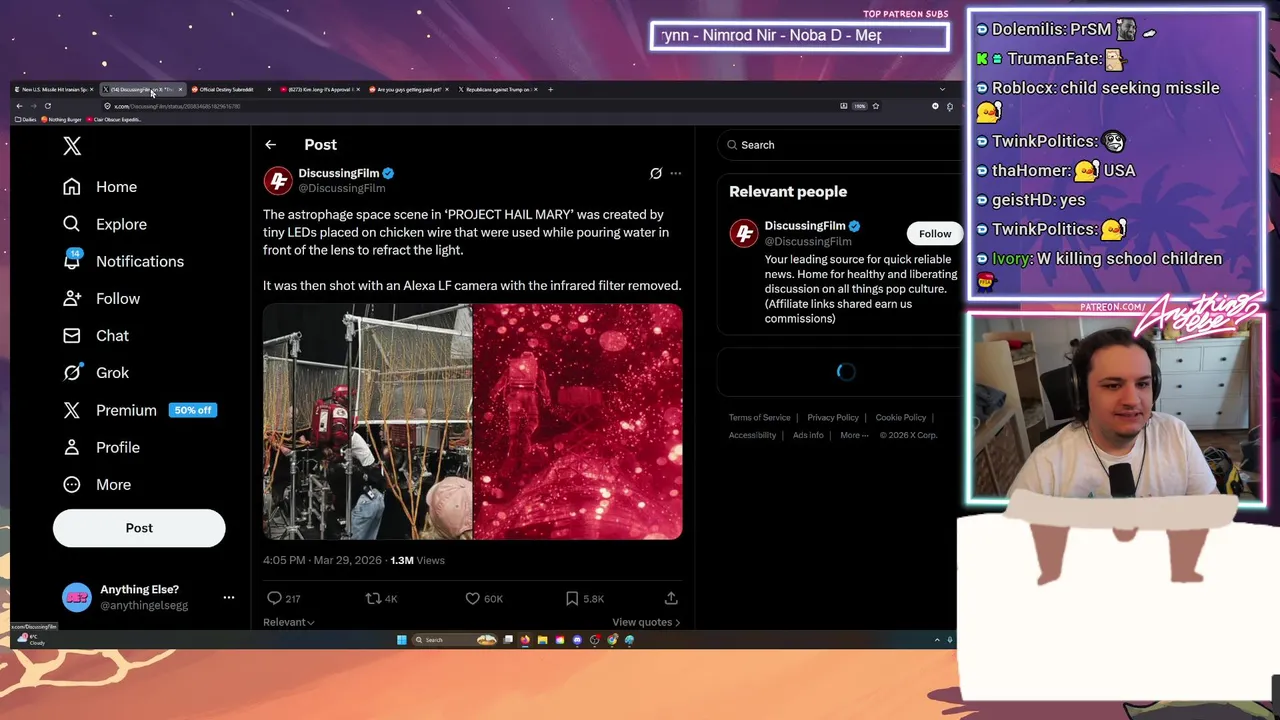The image size is (1280, 720).
Task: Open File Explorer from the taskbar
Action: [542, 640]
